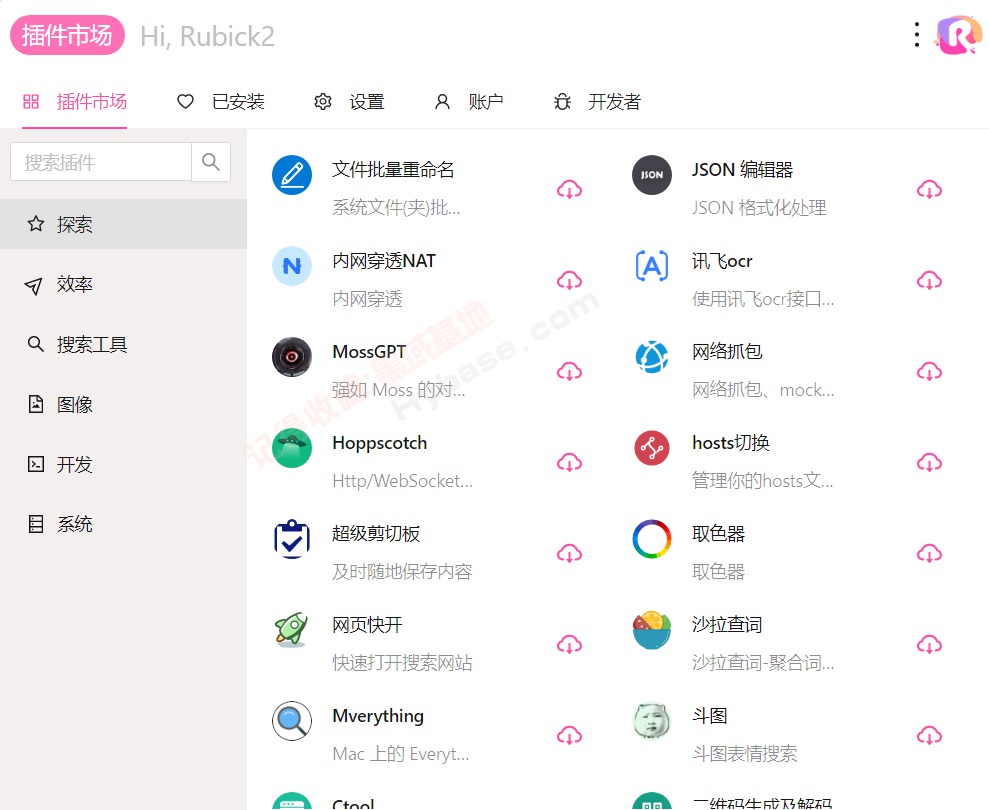989x810 pixels.
Task: Select the 探索 category
Action: (124, 224)
